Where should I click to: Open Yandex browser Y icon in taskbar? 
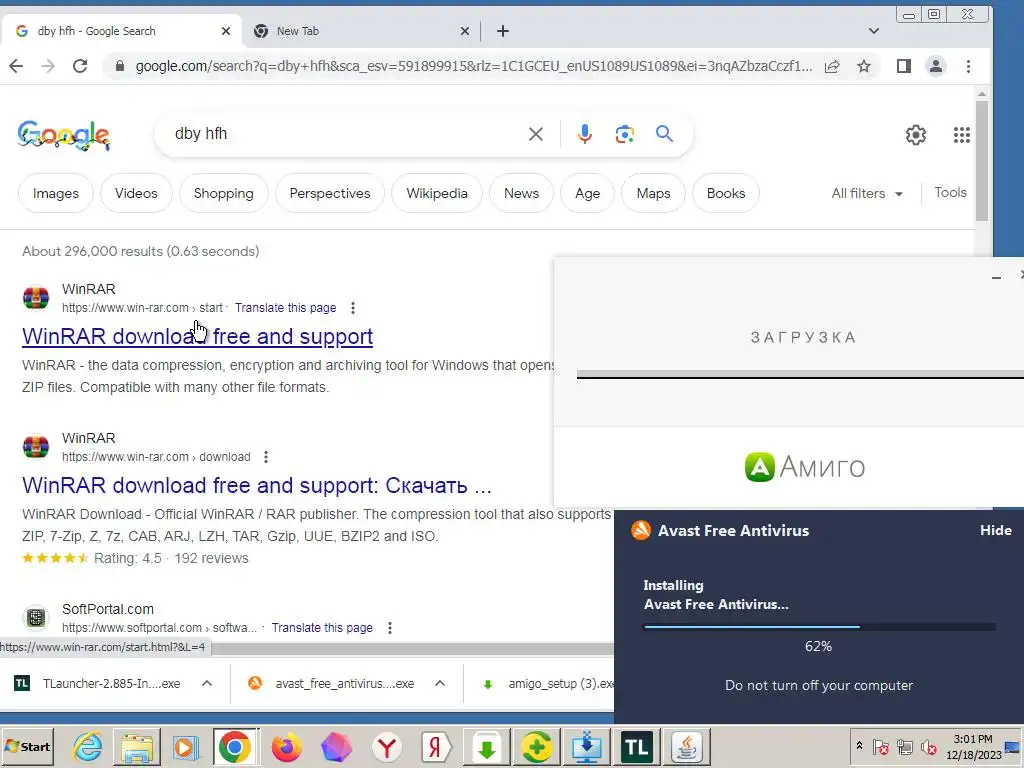[387, 746]
